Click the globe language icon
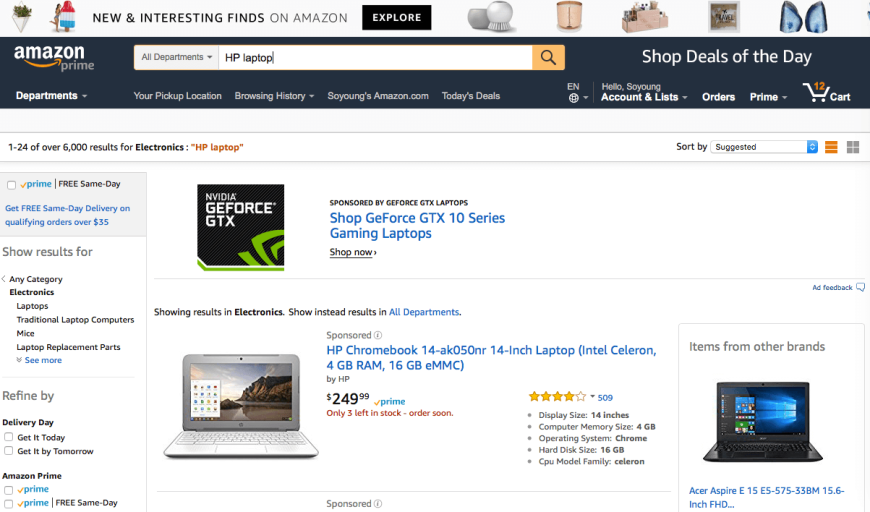The width and height of the screenshot is (870, 512). click(x=574, y=98)
